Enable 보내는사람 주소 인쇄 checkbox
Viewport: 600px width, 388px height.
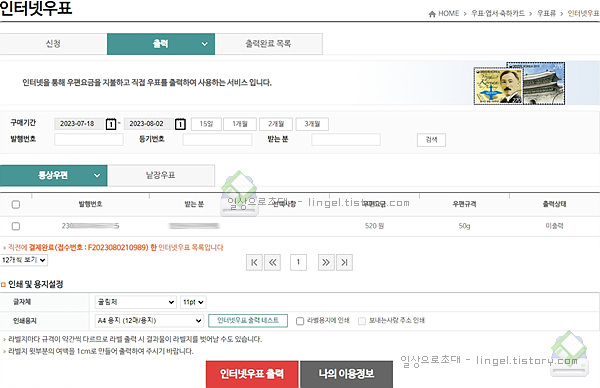pos(362,321)
